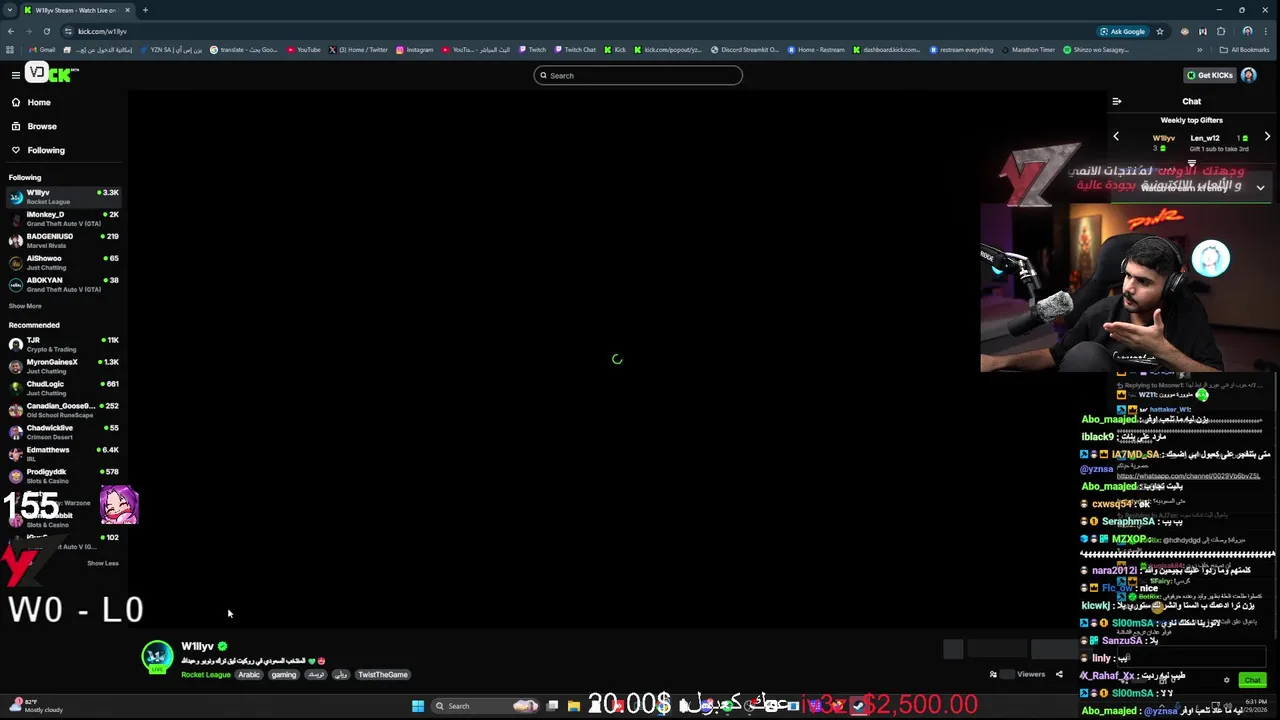
Task: Select the gaming tag
Action: [283, 675]
